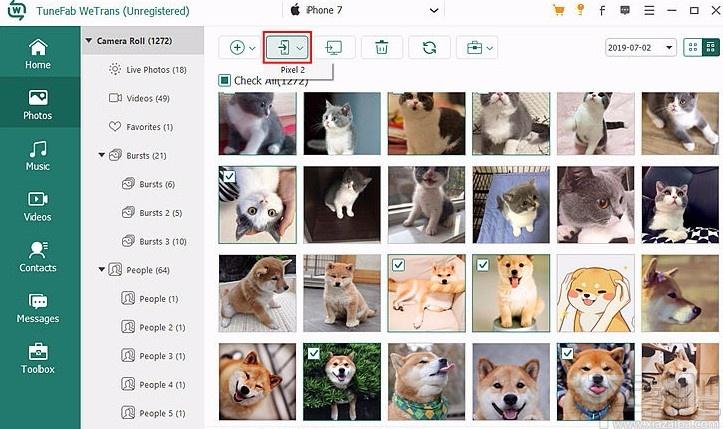Viewport: 723px width, 429px height.
Task: Click the shopping cart purchase icon
Action: pos(558,10)
